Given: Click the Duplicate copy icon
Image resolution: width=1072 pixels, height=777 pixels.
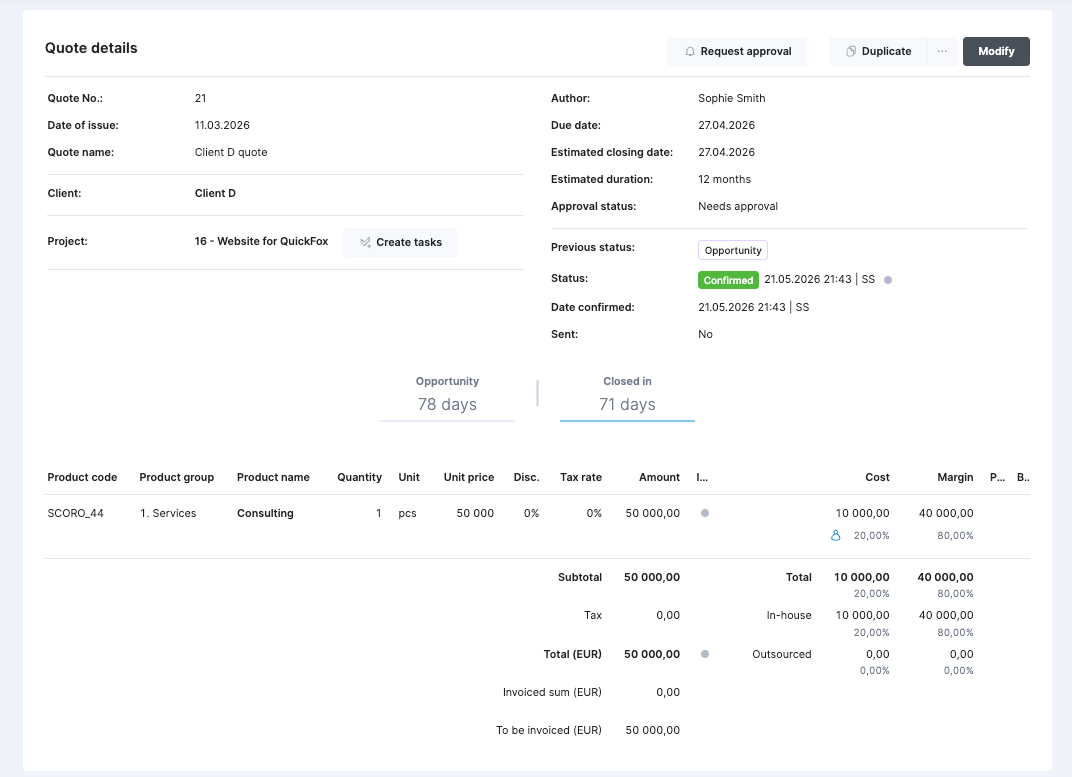Looking at the screenshot, I should click(851, 52).
